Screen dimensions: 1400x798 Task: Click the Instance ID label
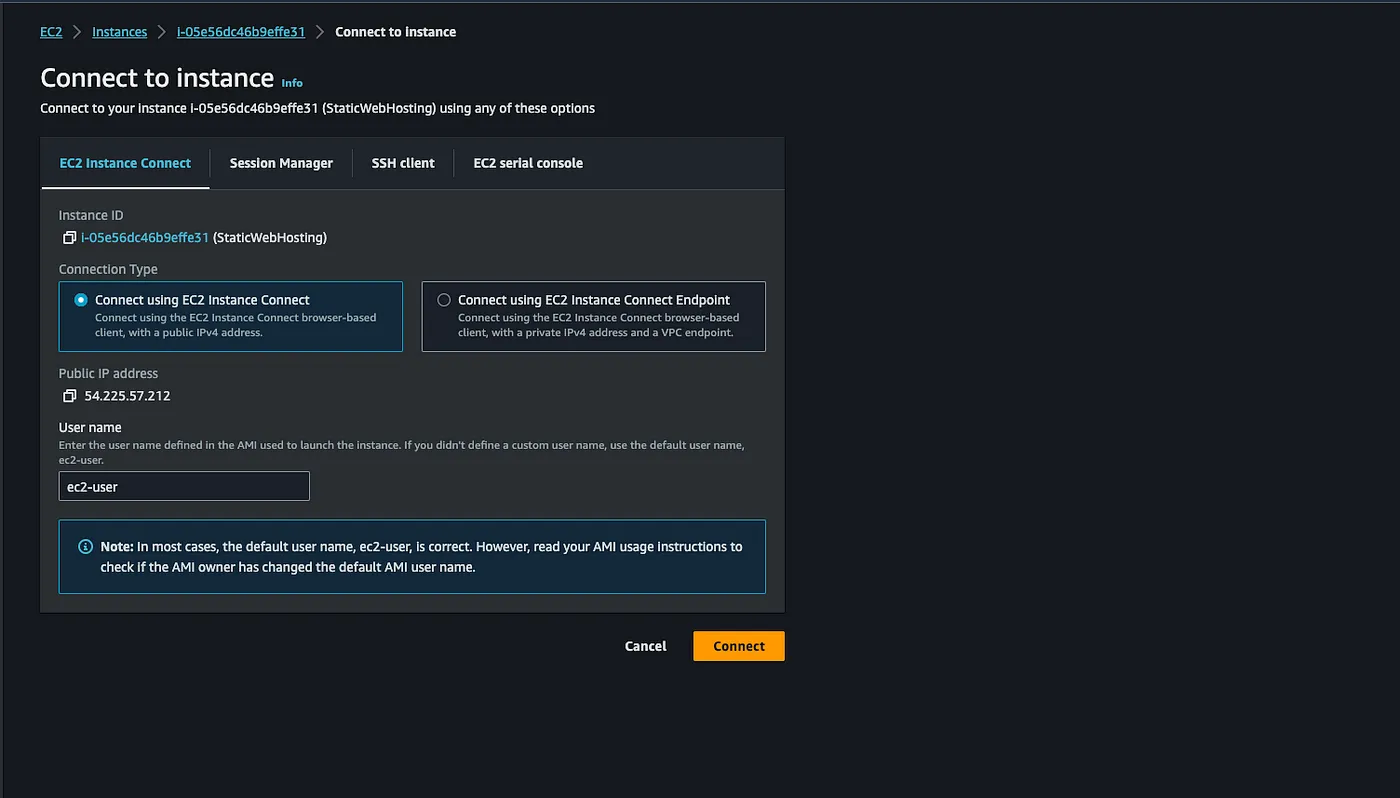(91, 216)
